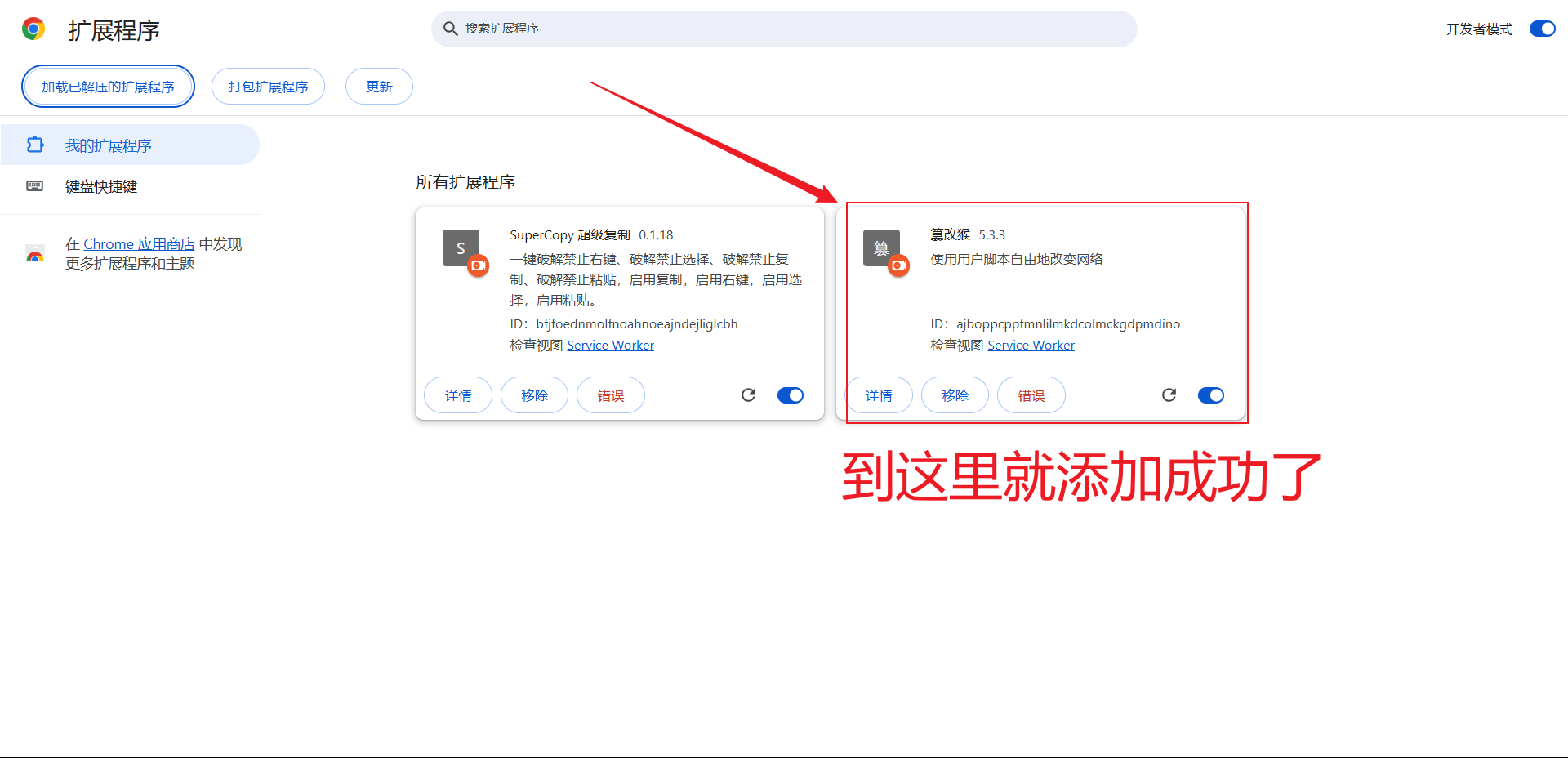This screenshot has height=758, width=1568.
Task: Click the 更新 button
Action: point(379,87)
